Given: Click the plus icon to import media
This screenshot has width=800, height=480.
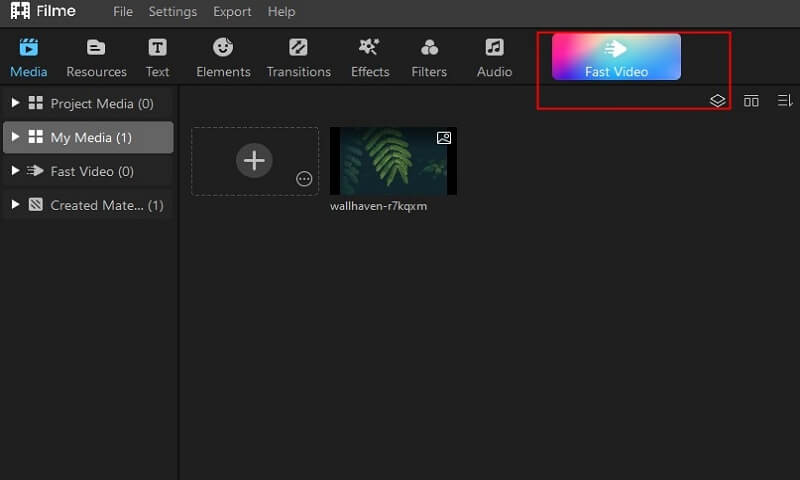Looking at the screenshot, I should (x=254, y=160).
